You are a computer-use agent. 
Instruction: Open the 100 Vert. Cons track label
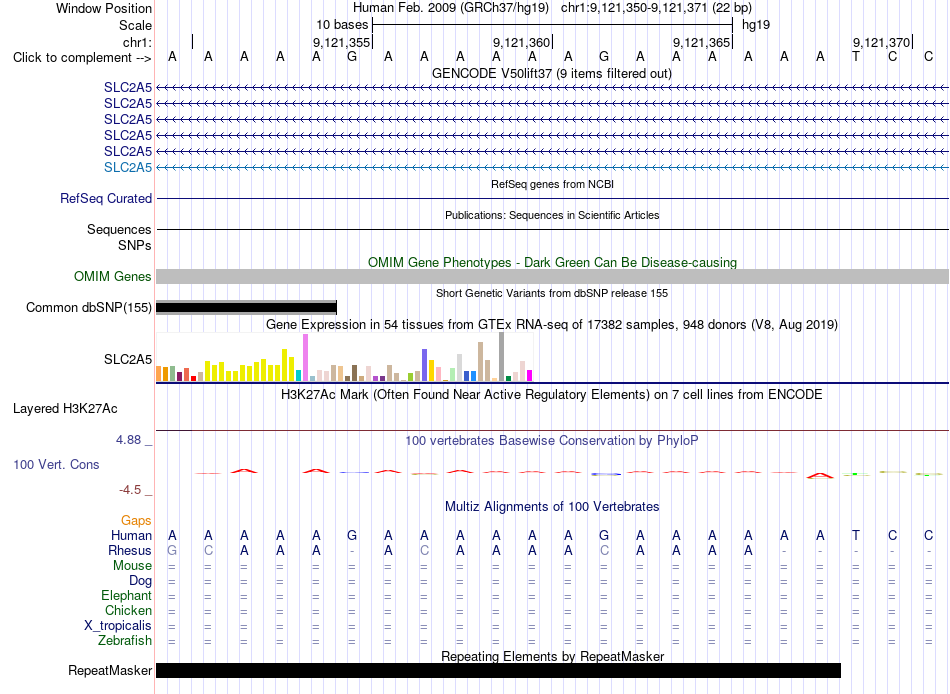click(56, 464)
